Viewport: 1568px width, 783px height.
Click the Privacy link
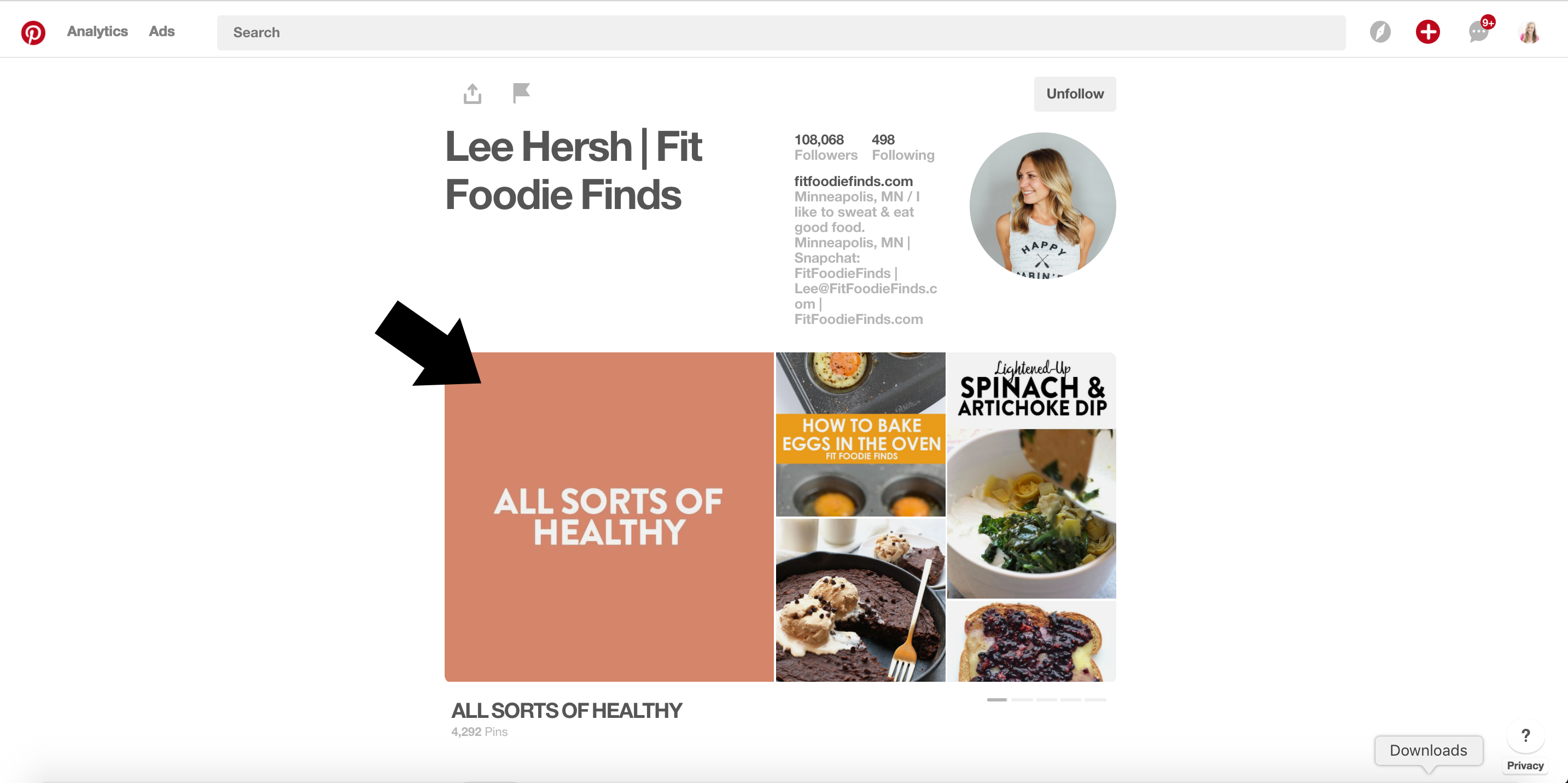[x=1525, y=765]
